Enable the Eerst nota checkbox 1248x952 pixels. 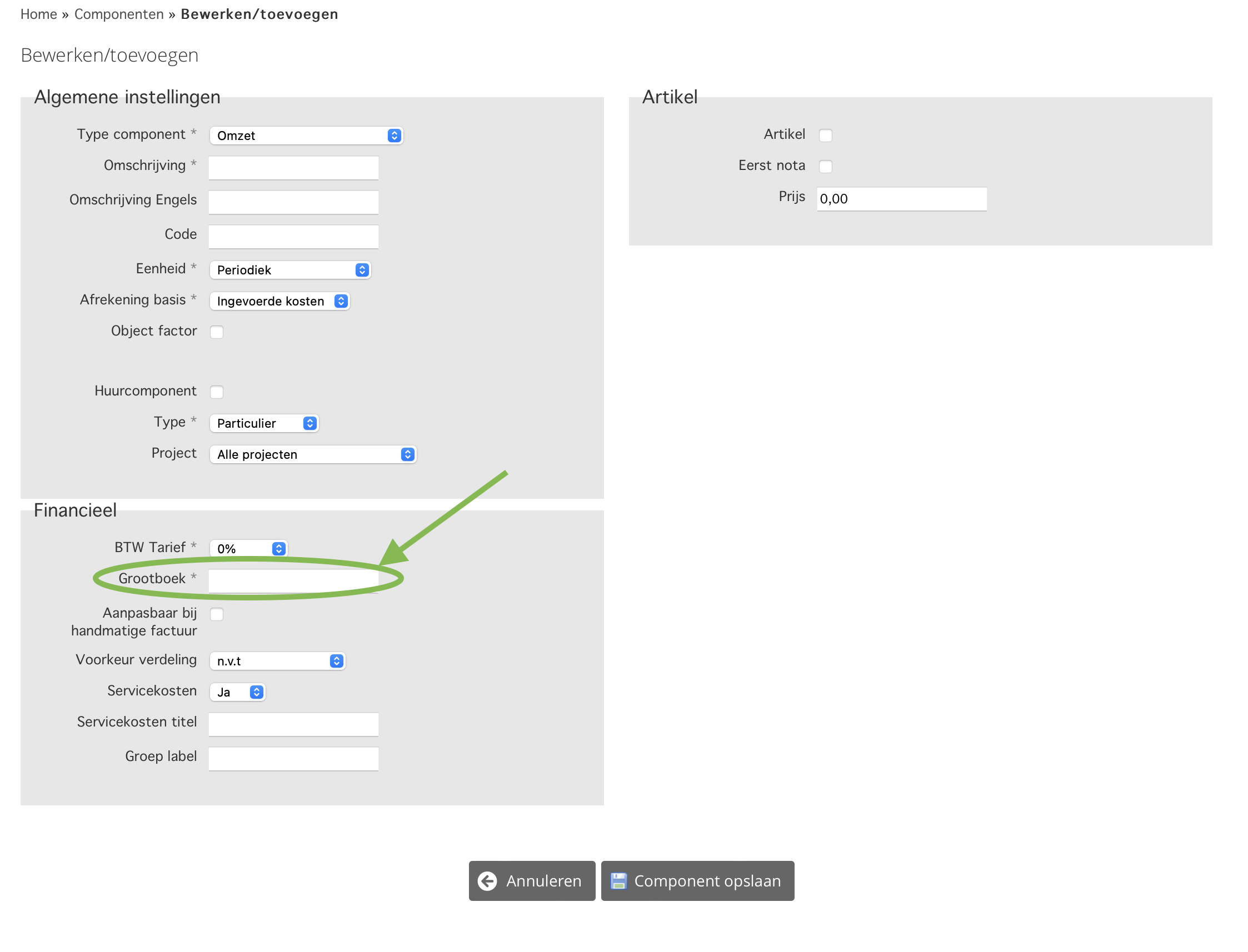tap(825, 167)
